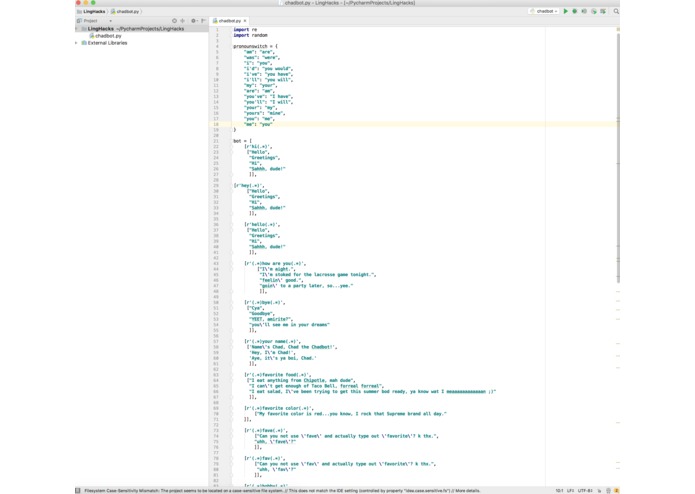Click the concurrency diagram run icon
Image resolution: width=695 pixels, height=494 pixels.
603,11
